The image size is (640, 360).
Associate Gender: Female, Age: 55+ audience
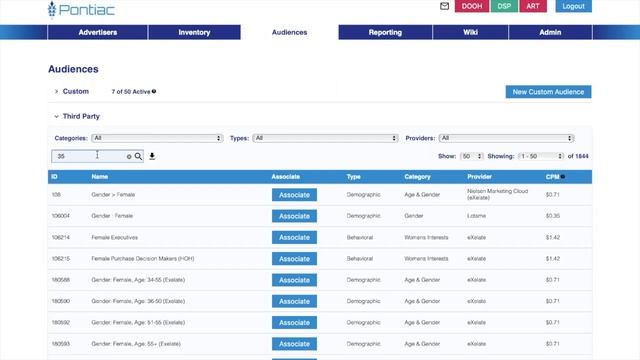(294, 344)
